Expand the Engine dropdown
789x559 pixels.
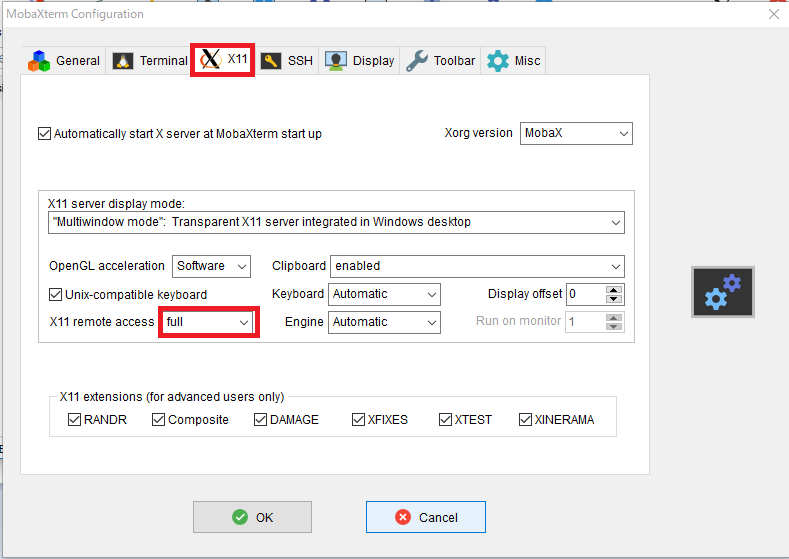pyautogui.click(x=384, y=323)
